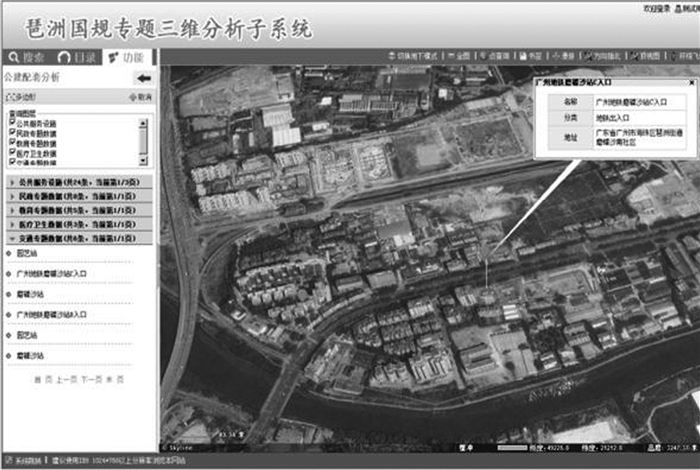Uncheck the 教育专题数据 layer checkbox
The height and width of the screenshot is (470, 700).
(12, 140)
